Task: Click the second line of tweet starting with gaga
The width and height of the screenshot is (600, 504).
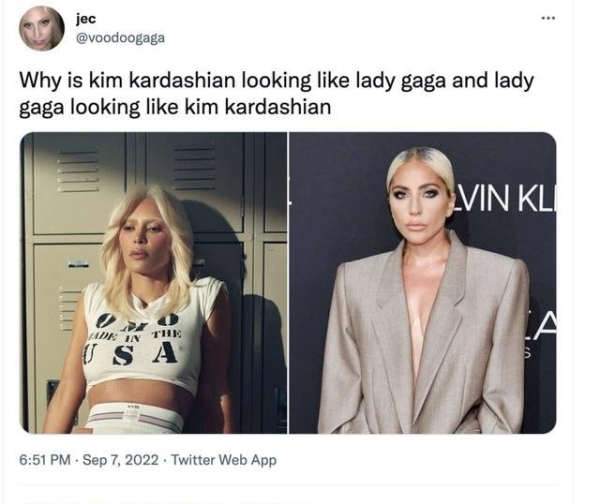Action: coord(175,107)
